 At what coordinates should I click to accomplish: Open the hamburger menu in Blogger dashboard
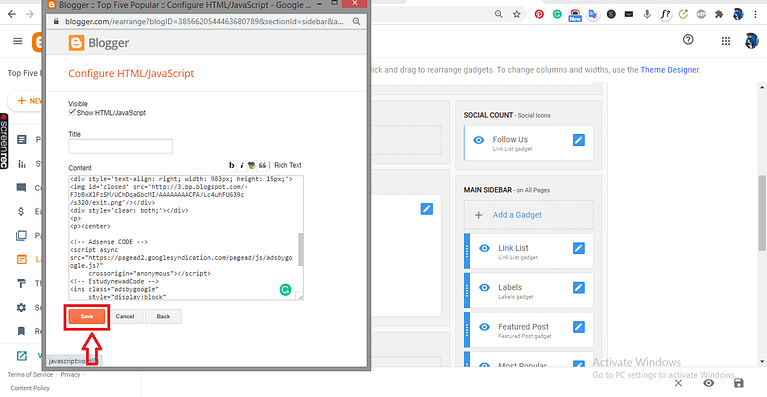pos(18,41)
